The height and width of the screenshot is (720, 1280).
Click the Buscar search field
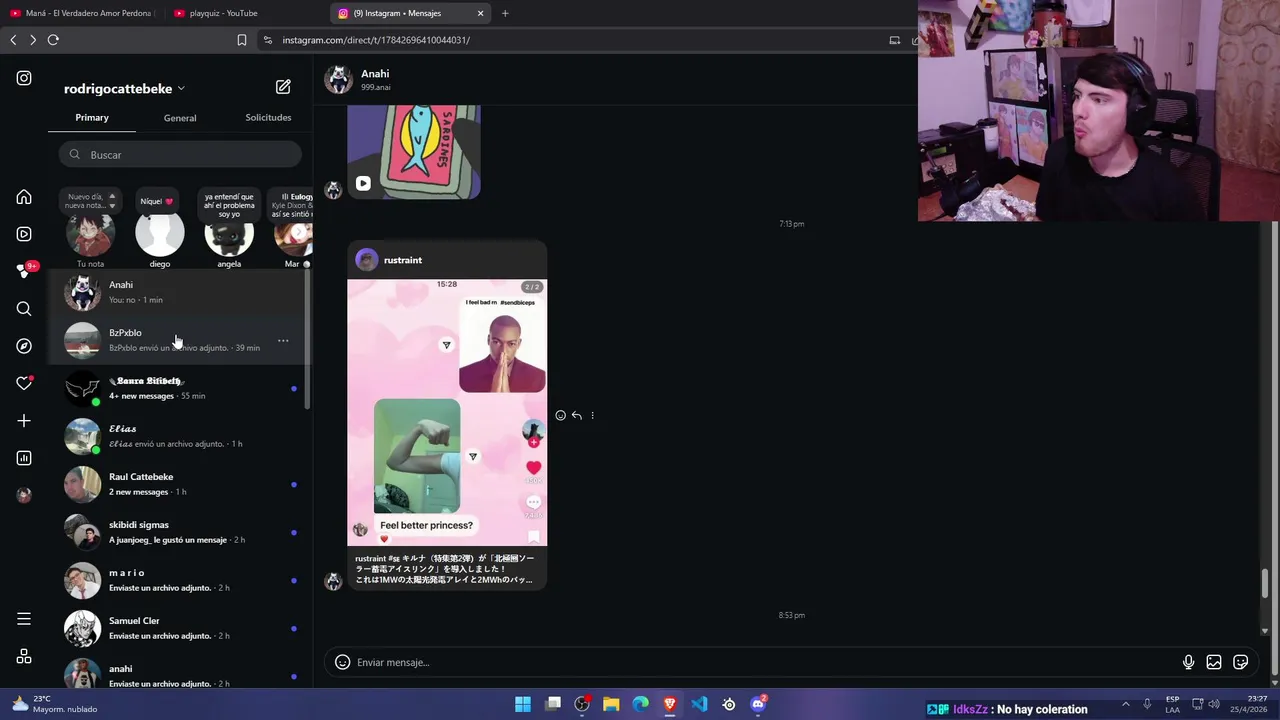coord(180,154)
